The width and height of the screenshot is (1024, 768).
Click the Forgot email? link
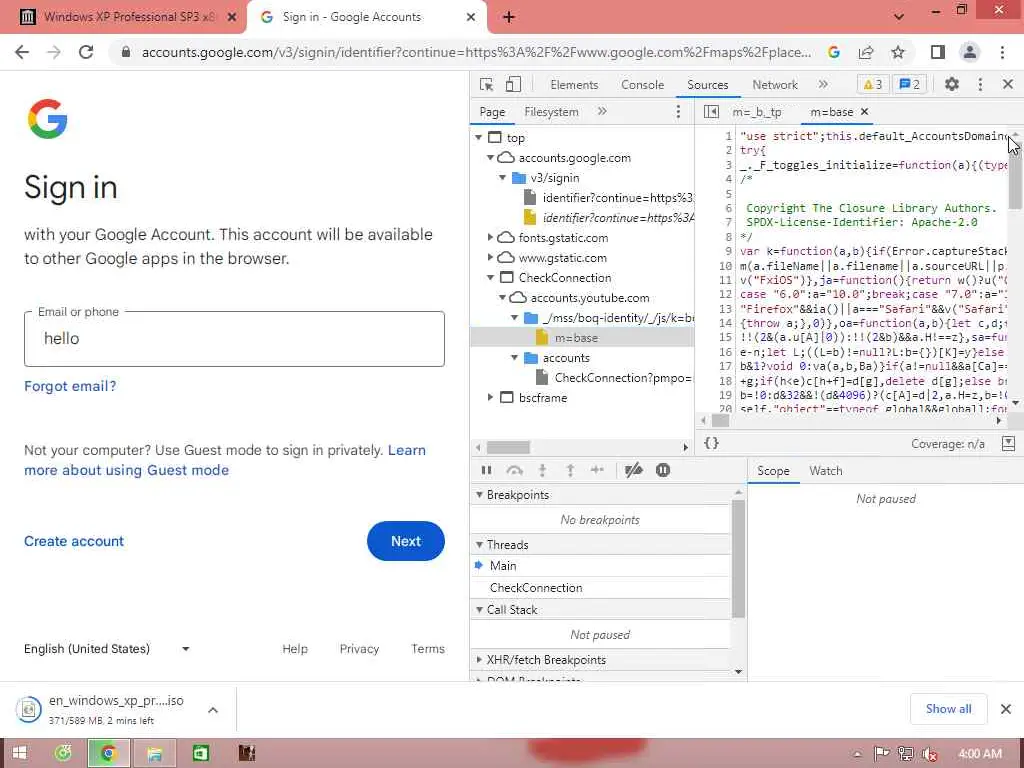click(x=70, y=386)
